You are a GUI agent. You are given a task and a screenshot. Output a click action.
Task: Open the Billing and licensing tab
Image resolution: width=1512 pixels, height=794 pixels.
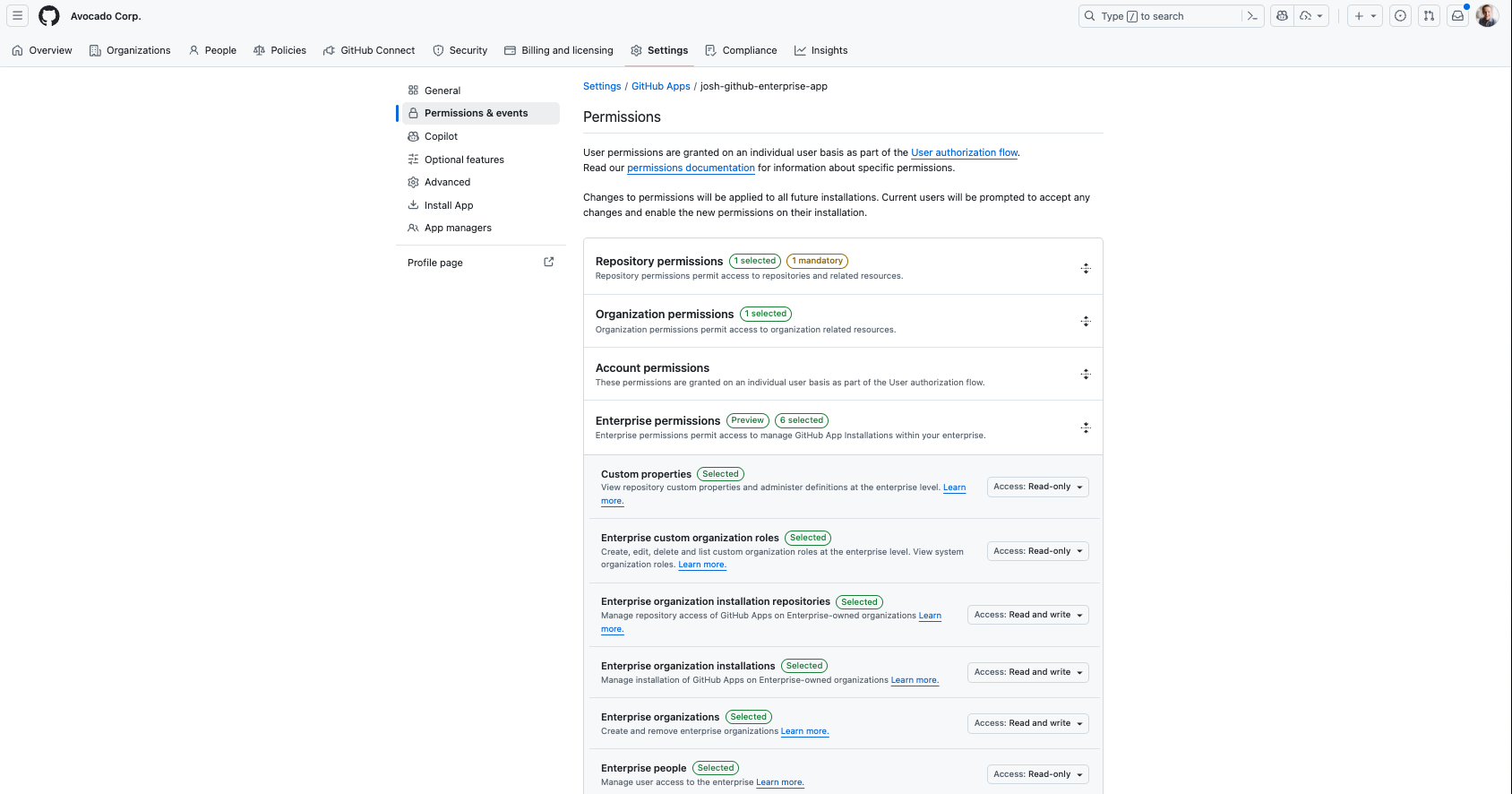click(x=559, y=50)
